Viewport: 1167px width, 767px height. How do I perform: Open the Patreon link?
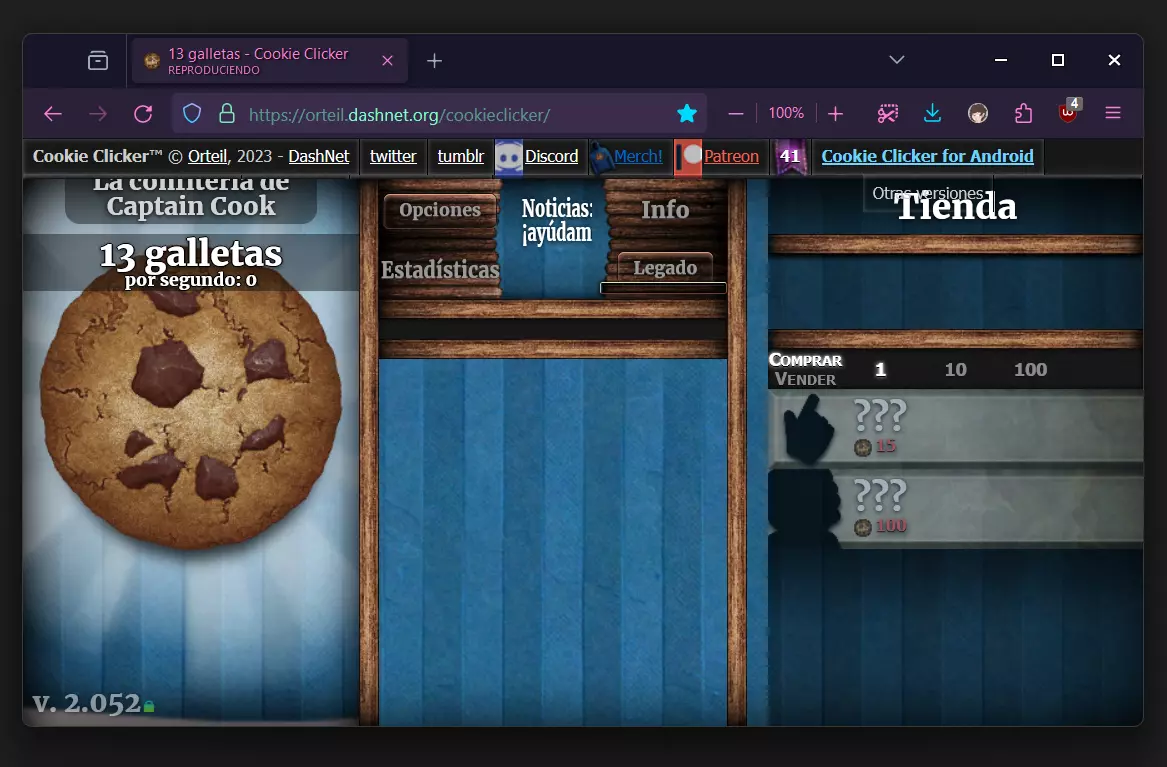(x=732, y=156)
